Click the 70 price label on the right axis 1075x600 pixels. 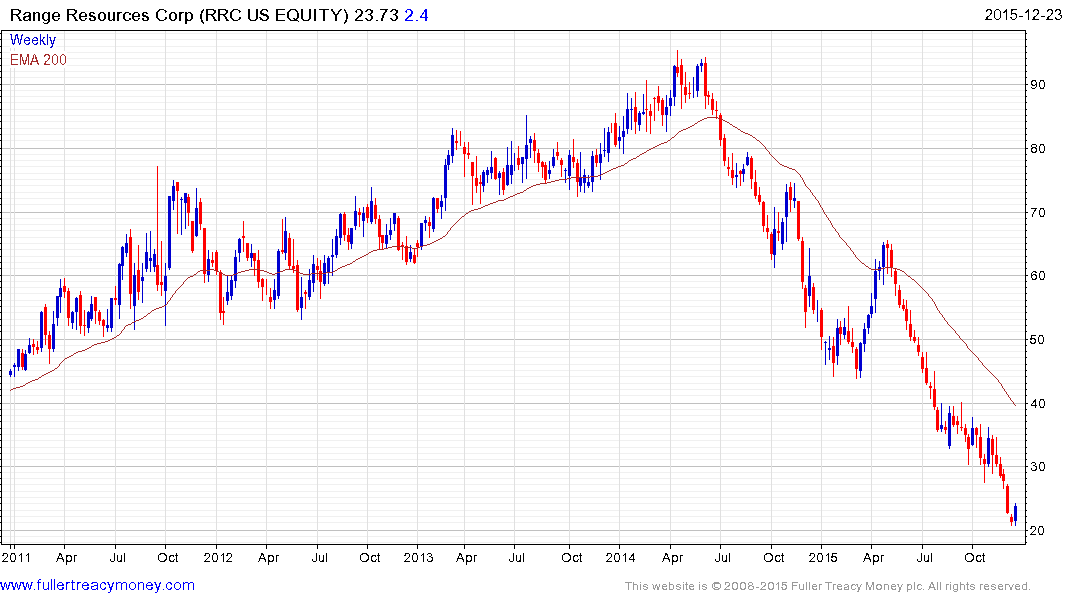pos(1045,213)
